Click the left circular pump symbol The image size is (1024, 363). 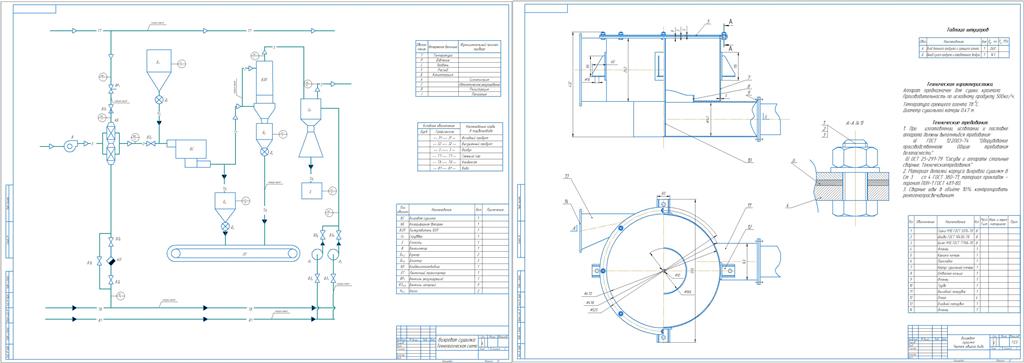317,253
